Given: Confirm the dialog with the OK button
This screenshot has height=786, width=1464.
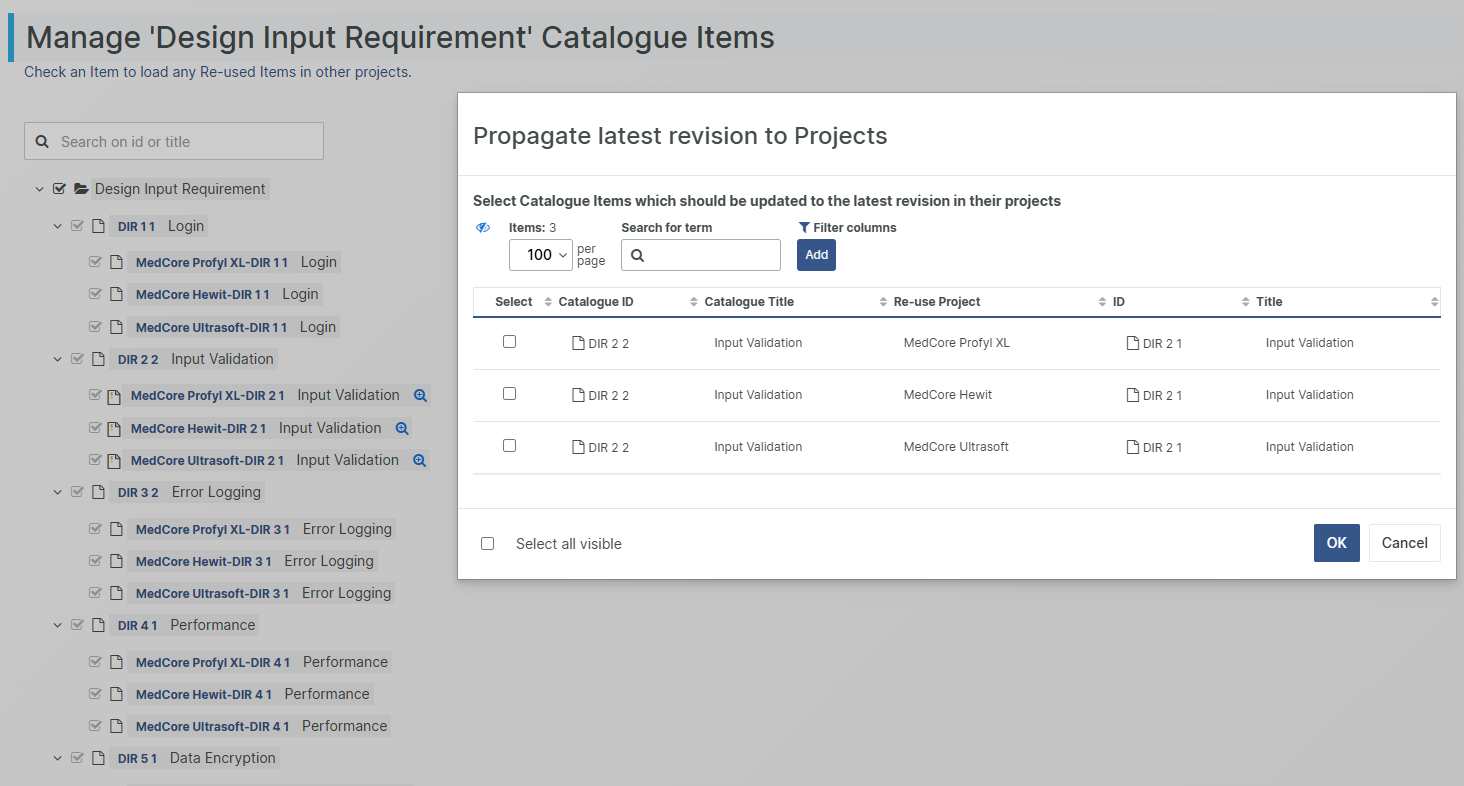Looking at the screenshot, I should 1337,543.
